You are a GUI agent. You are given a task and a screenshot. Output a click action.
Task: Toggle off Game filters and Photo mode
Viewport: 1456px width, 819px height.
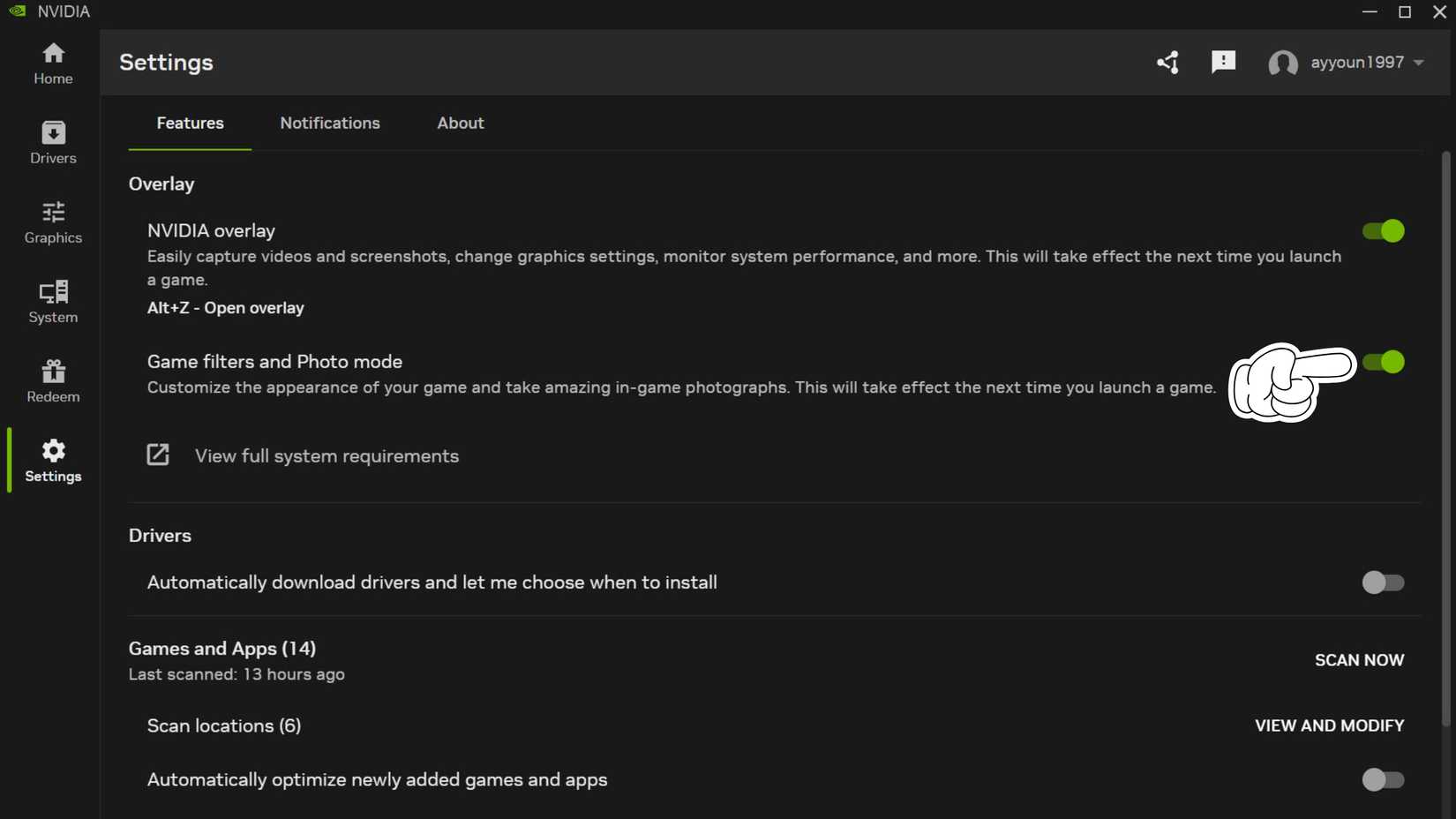click(x=1383, y=362)
